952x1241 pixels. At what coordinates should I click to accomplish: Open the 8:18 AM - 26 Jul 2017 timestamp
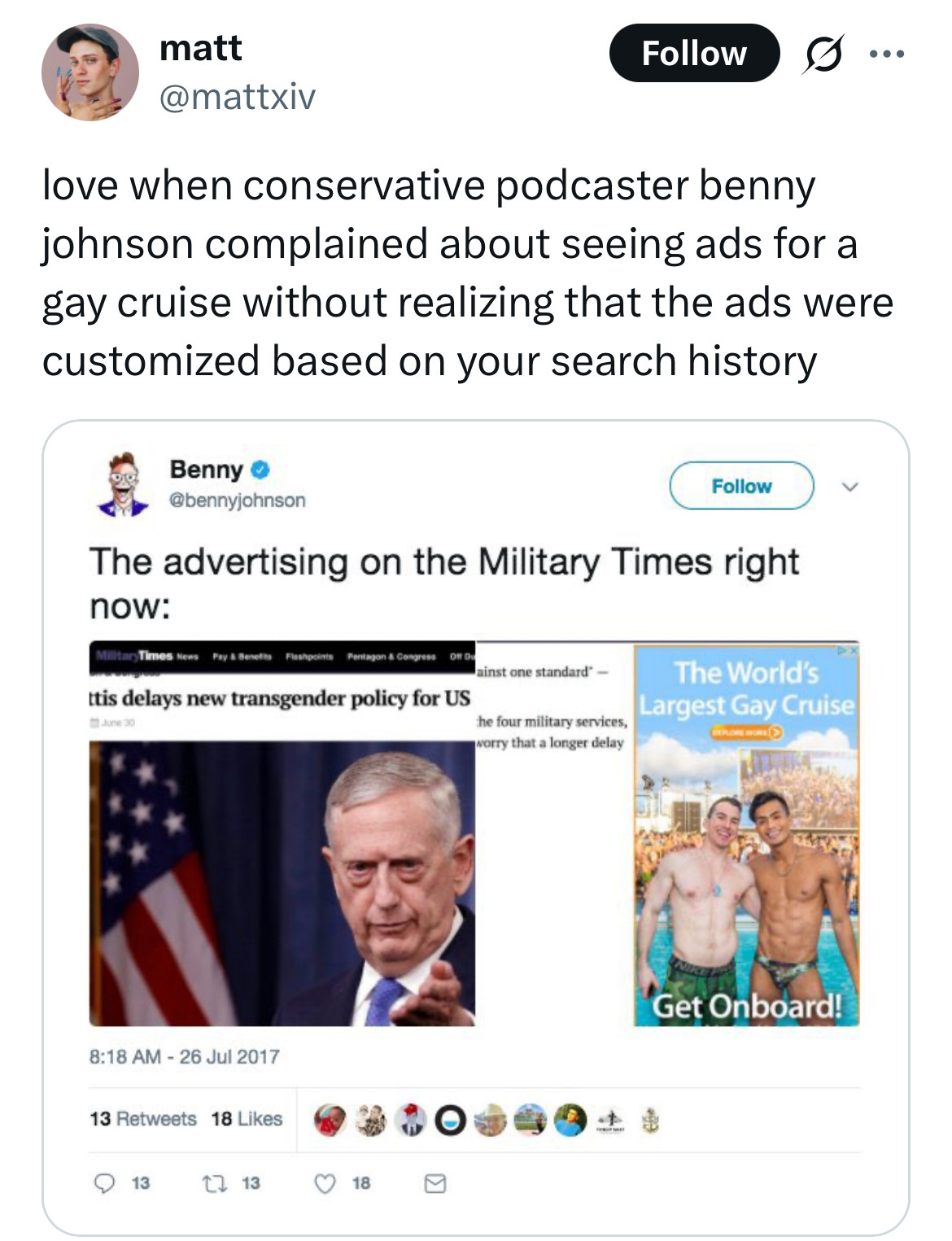[184, 1056]
